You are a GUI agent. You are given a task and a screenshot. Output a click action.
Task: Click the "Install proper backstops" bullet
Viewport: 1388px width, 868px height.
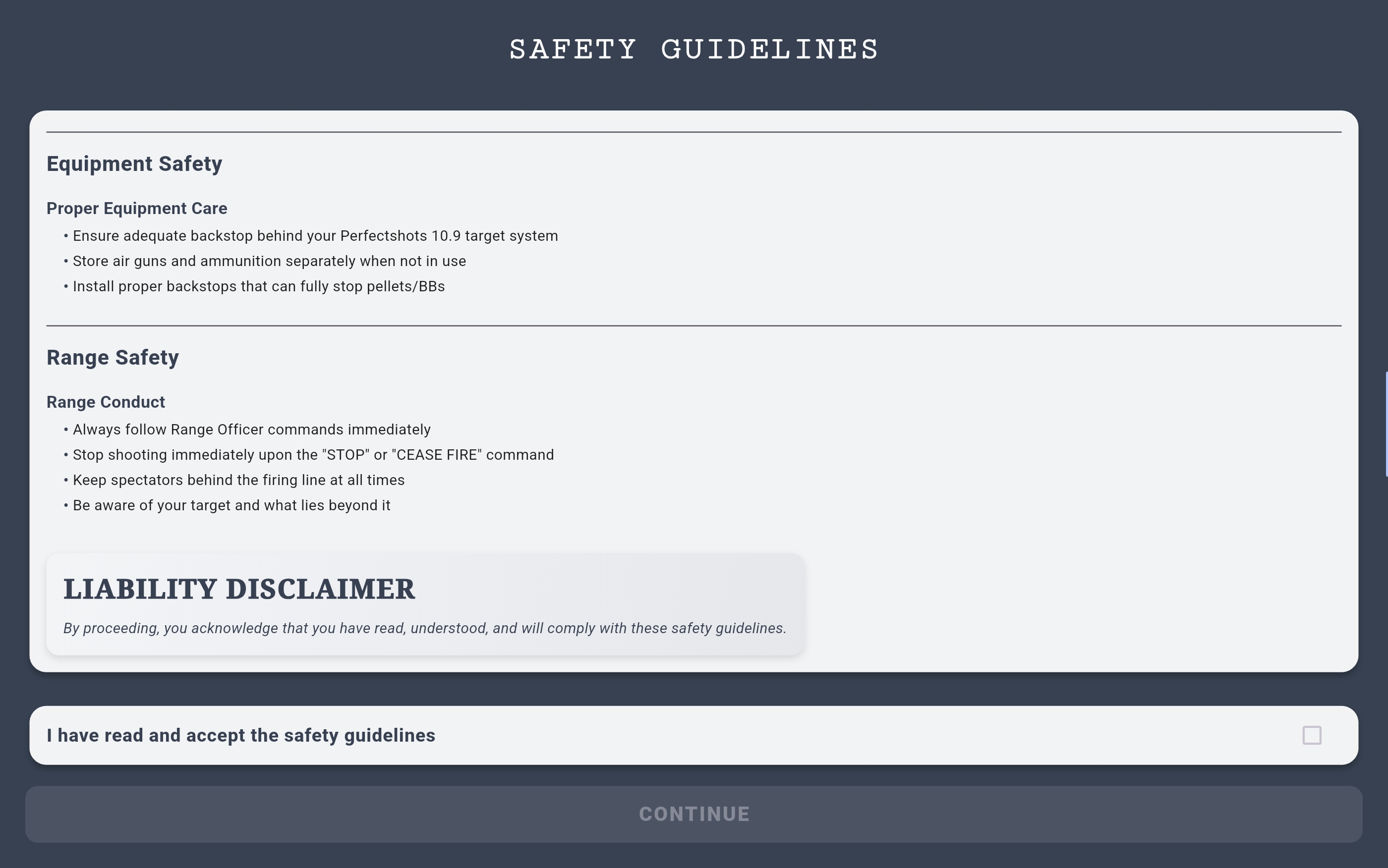(x=258, y=286)
